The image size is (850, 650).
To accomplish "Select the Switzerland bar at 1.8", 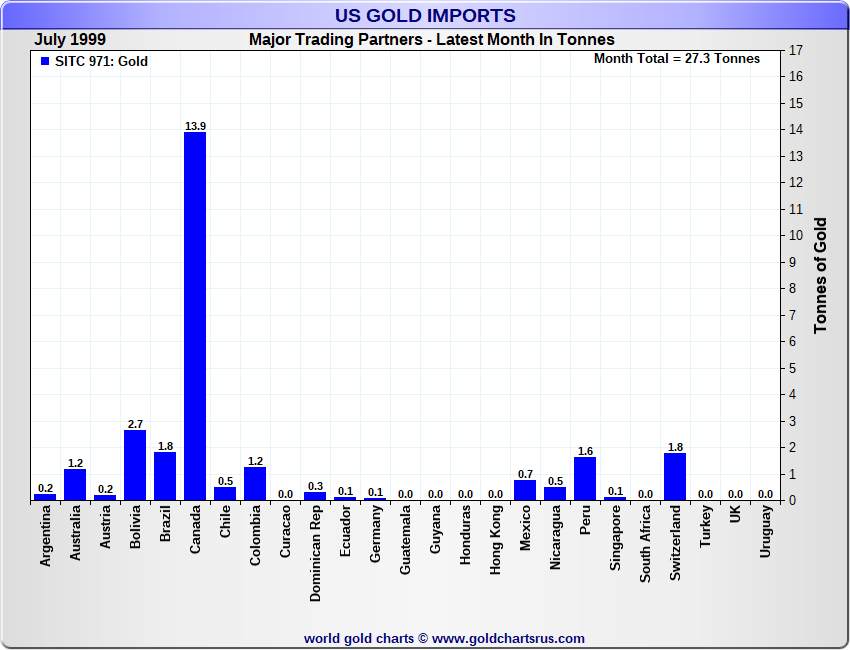I will pos(675,476).
